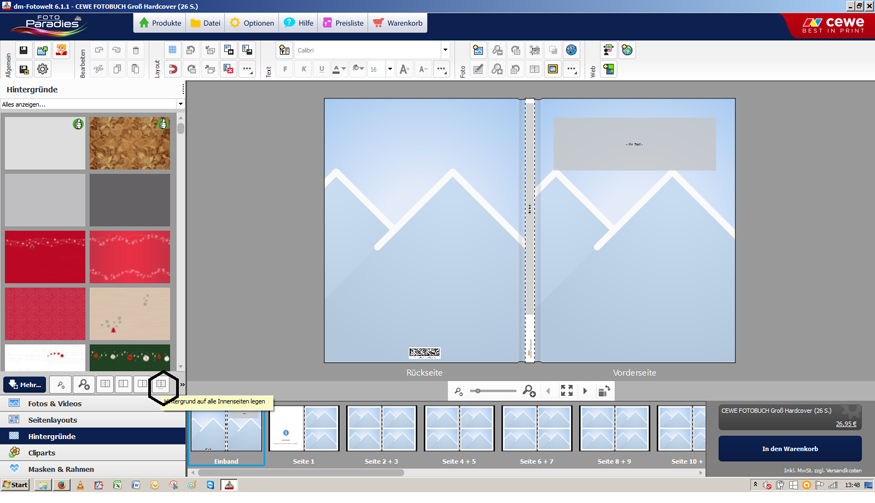Viewport: 875px width, 503px height.
Task: Click the zoom-in magnifier beside zoom slider
Action: point(529,391)
